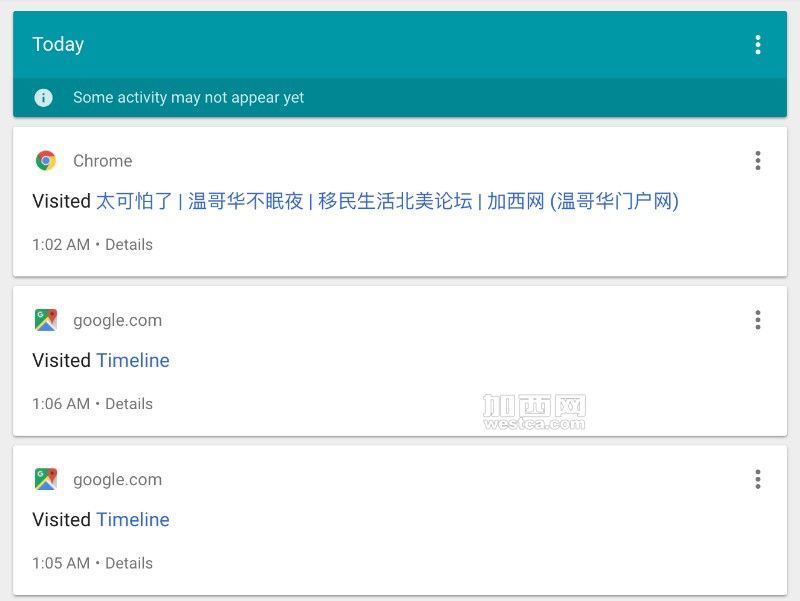
Task: Open Timeline link in 1:05 AM entry
Action: point(133,519)
